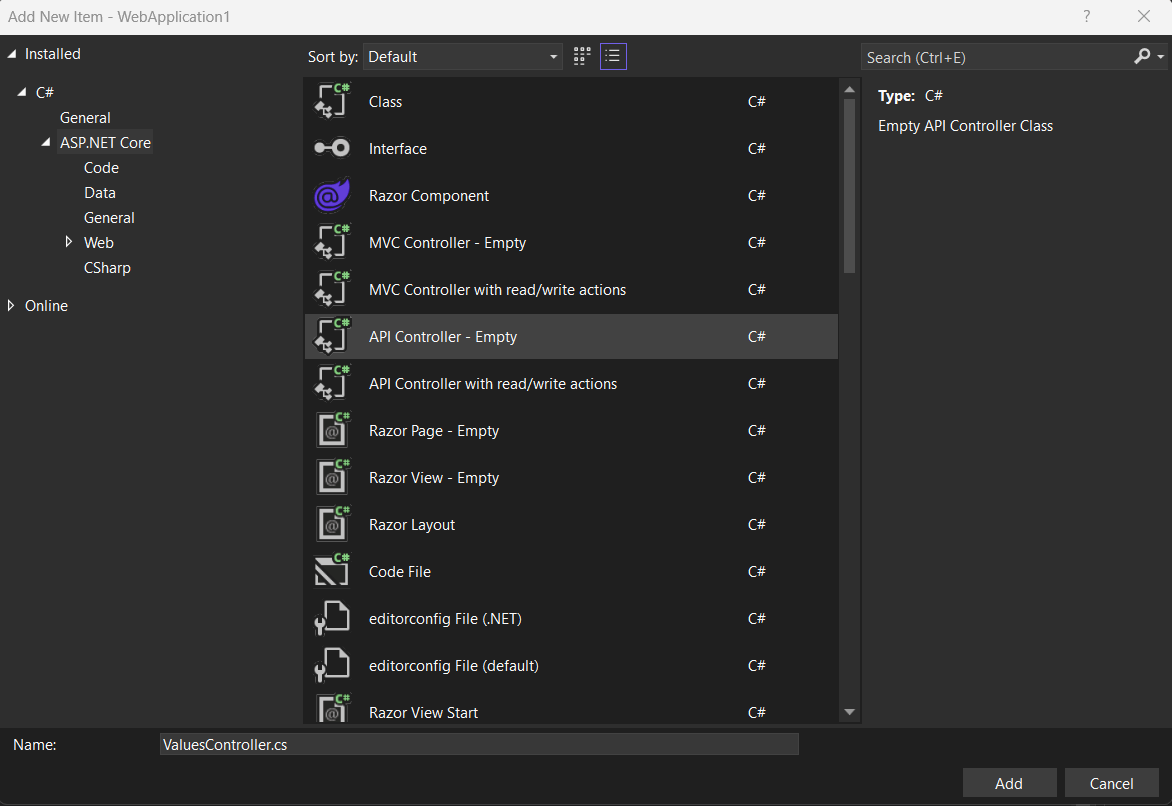
Task: Expand the Online section
Action: pos(10,305)
